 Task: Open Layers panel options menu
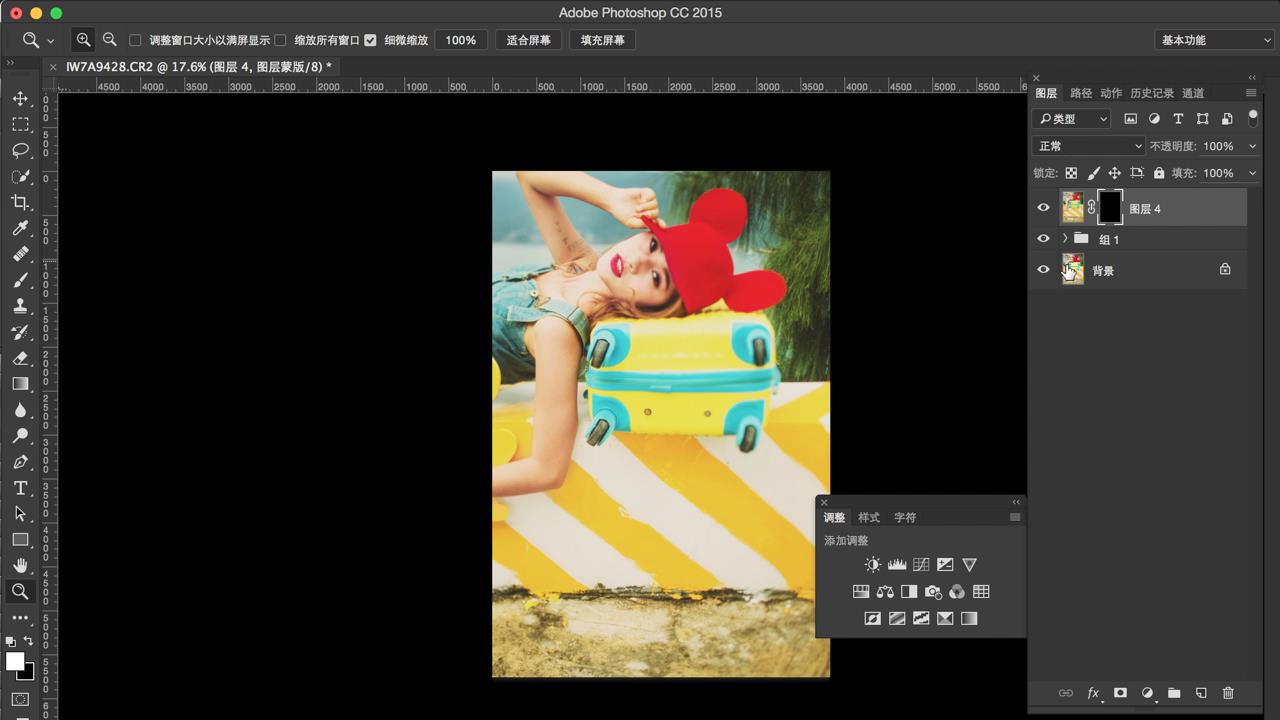[x=1251, y=93]
